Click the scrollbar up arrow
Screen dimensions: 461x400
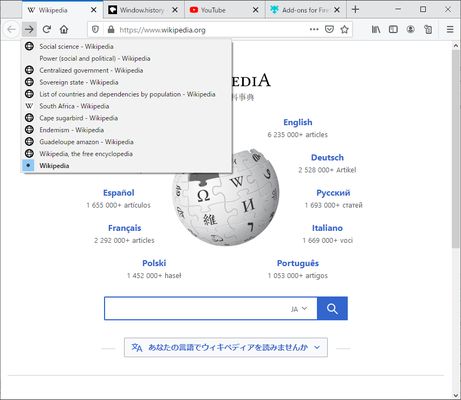456,45
